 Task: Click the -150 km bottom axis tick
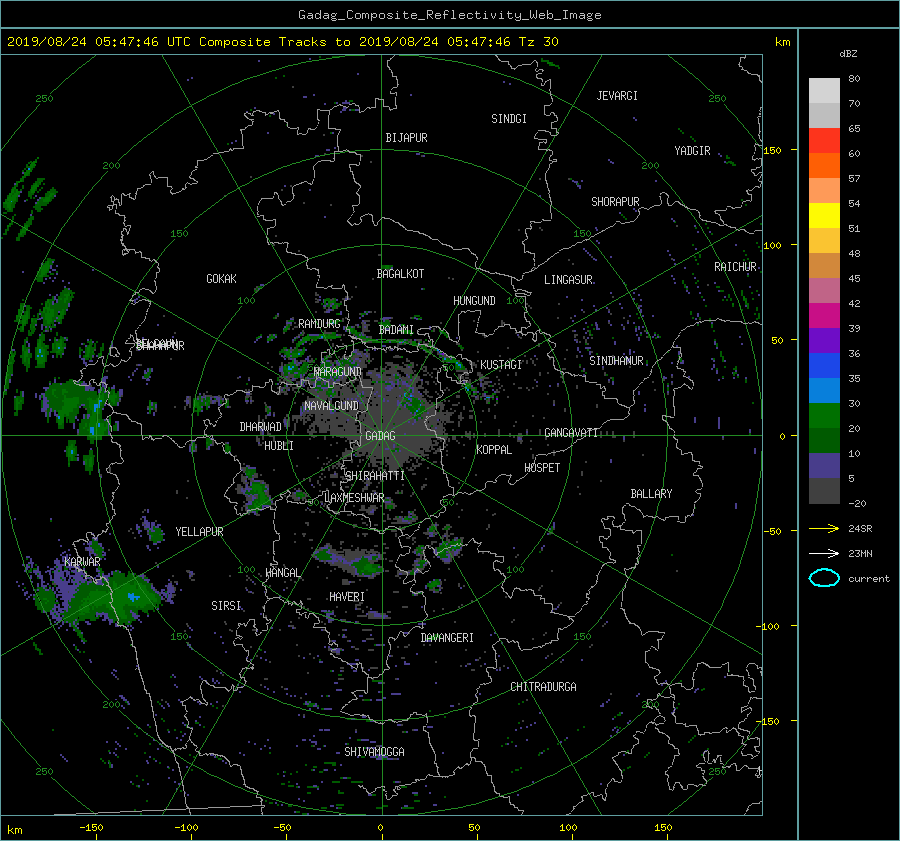point(91,828)
